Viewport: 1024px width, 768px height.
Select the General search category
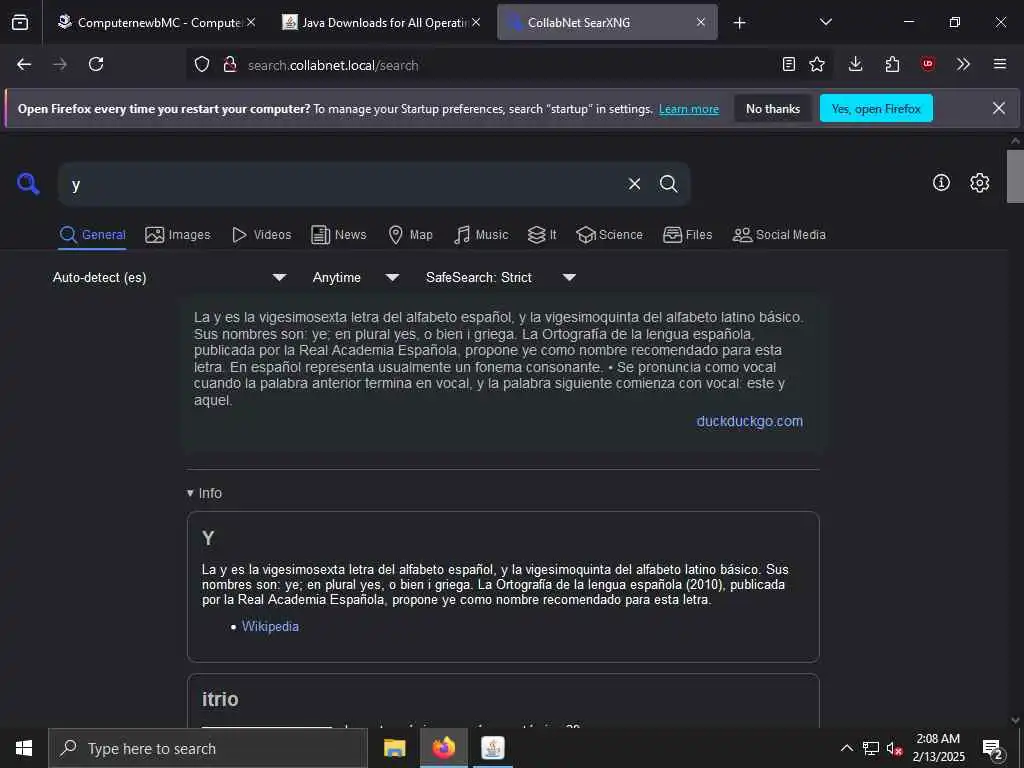92,234
